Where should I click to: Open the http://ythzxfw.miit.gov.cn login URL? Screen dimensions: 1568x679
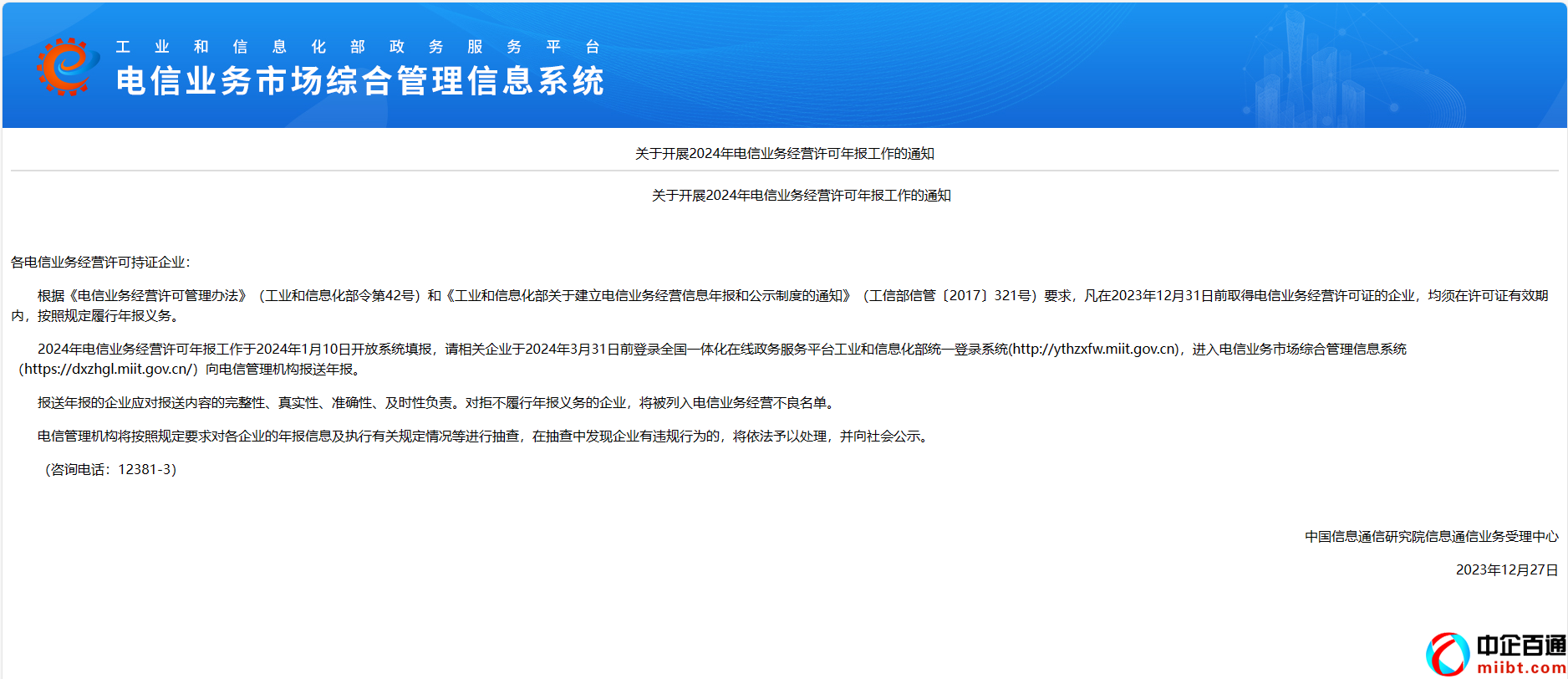[1095, 350]
